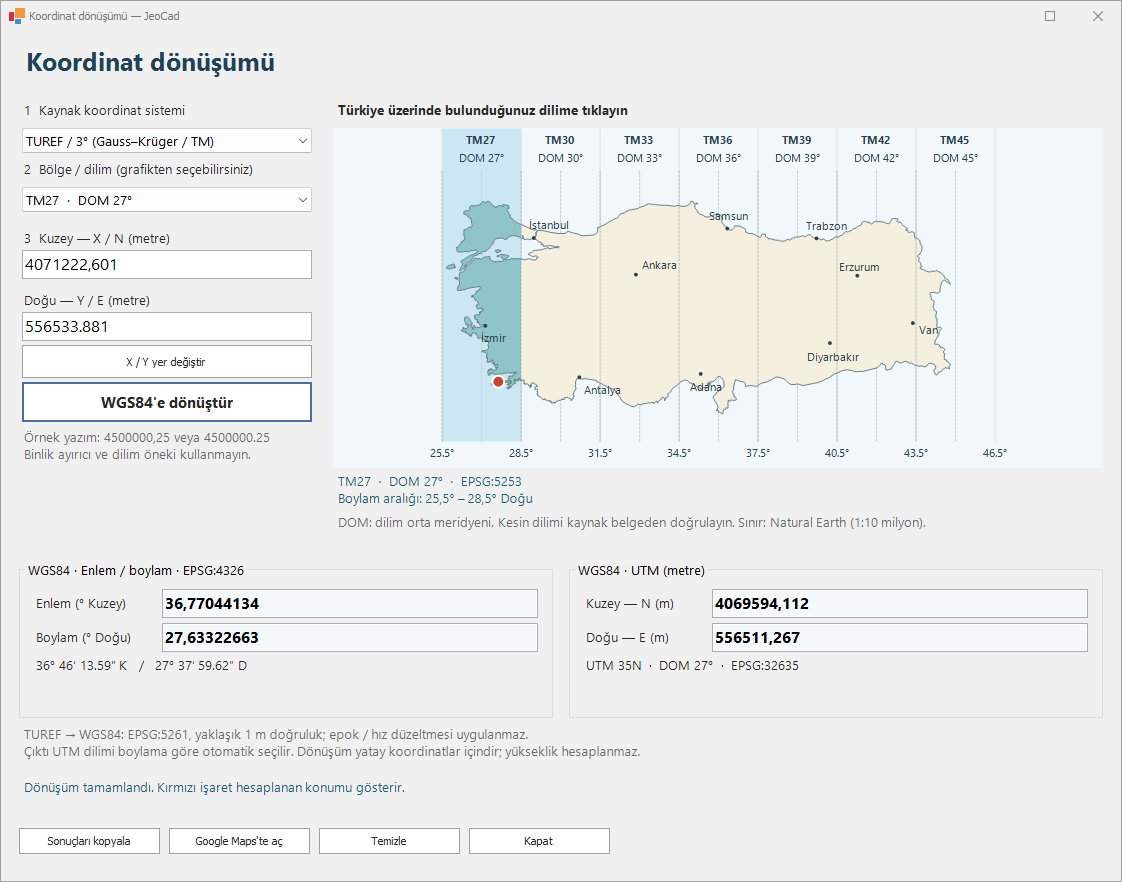Click the Doğu Y / E input field
The image size is (1122, 882).
[x=167, y=327]
